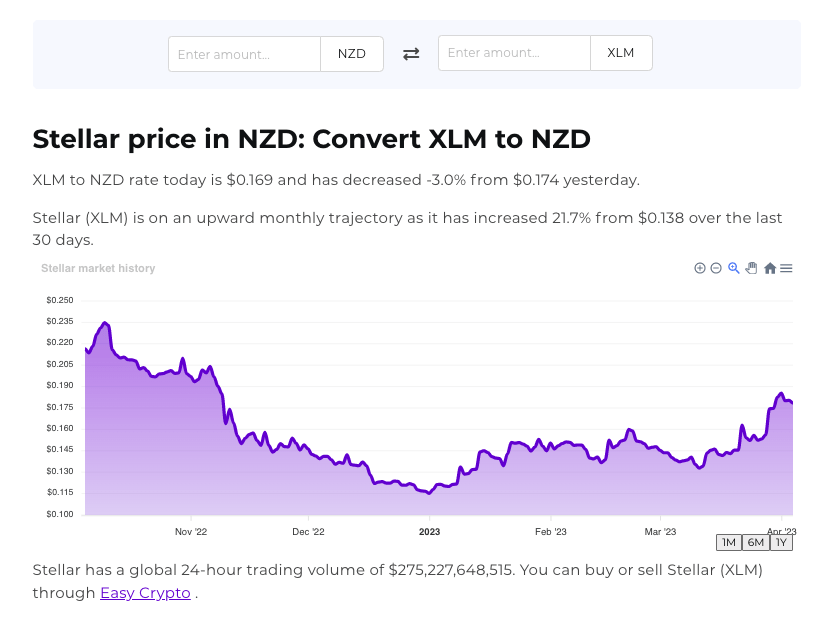
Task: Click the 2023 label on chart axis
Action: pos(429,532)
